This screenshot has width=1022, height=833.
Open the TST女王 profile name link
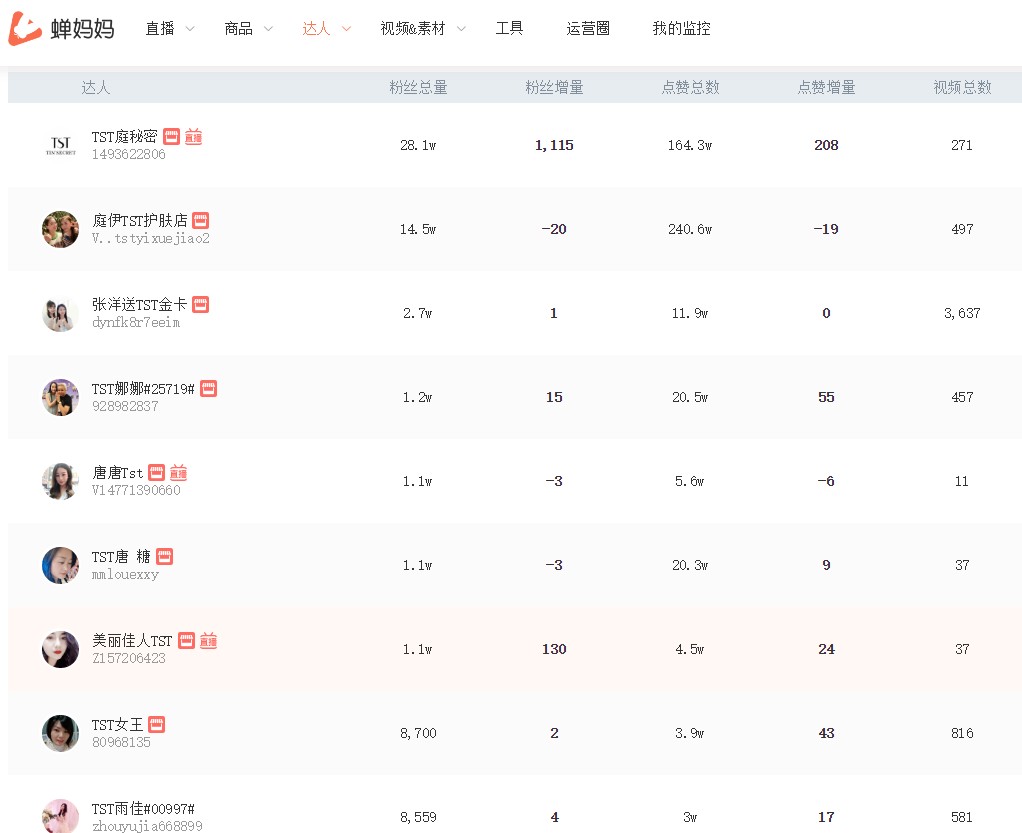117,725
